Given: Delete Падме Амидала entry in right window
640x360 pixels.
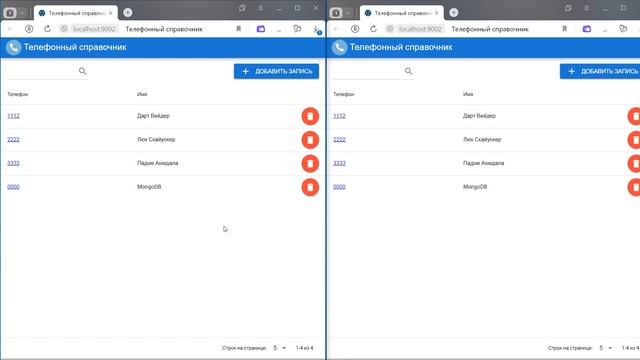Looking at the screenshot, I should point(634,164).
